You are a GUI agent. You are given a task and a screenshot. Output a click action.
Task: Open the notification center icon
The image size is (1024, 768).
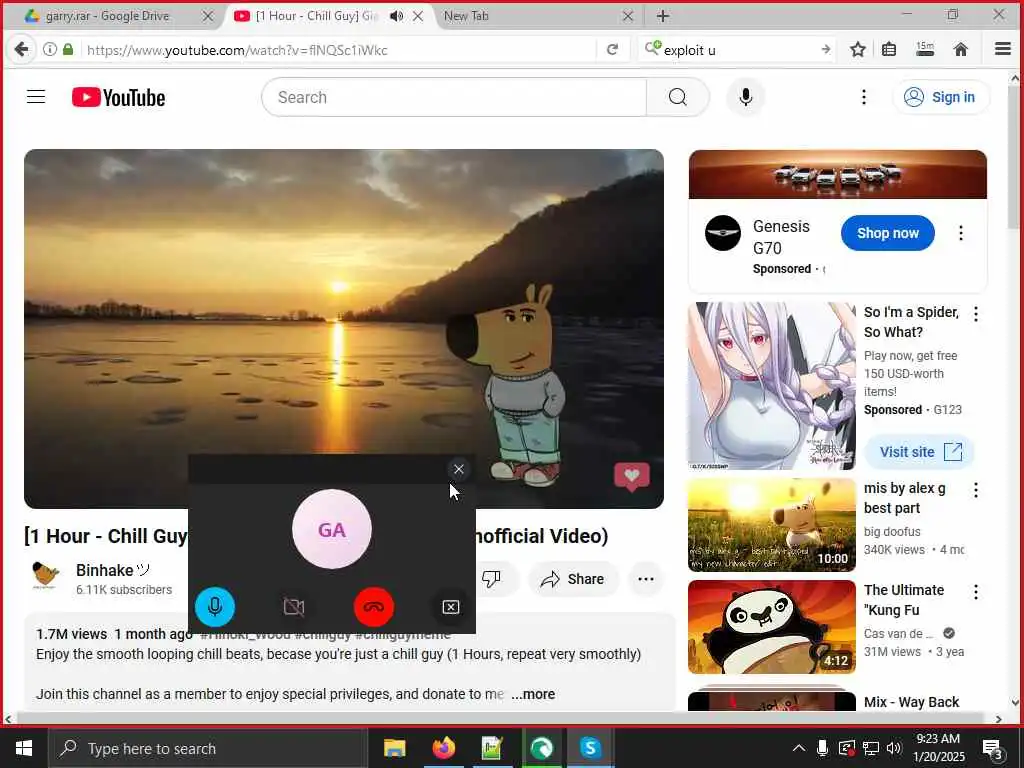point(992,748)
